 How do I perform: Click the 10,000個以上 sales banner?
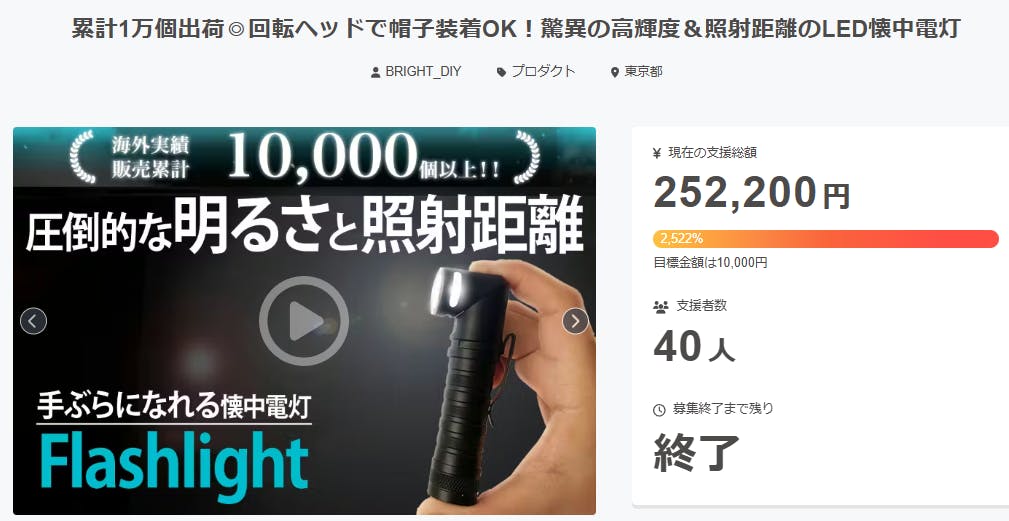[x=304, y=156]
